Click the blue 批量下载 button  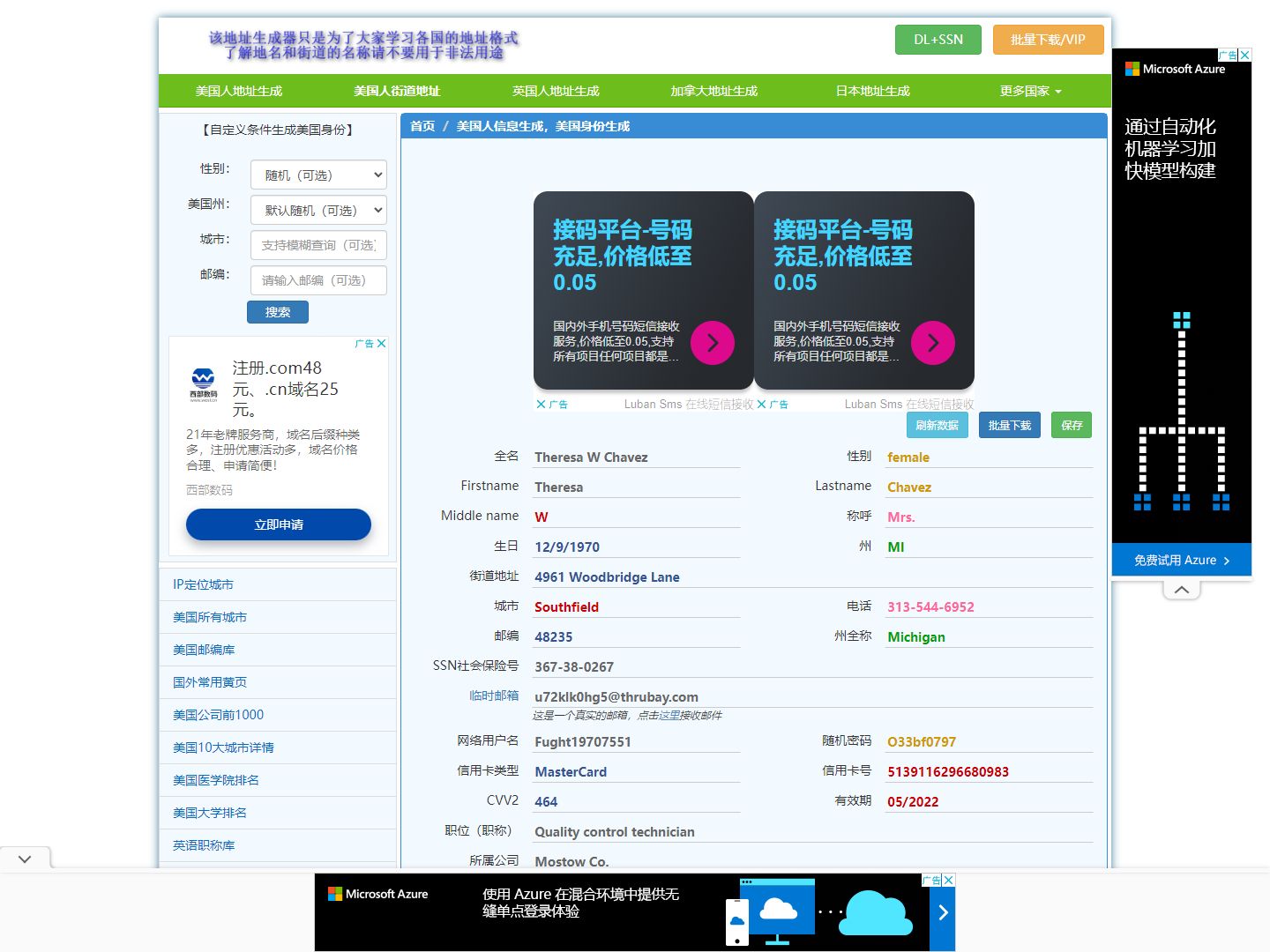point(1010,425)
